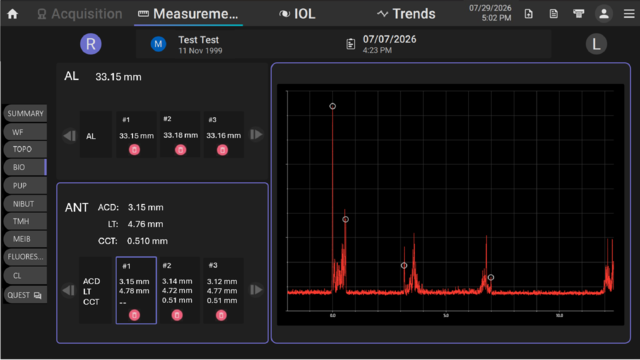Show previous AL measurements arrow

(69, 135)
